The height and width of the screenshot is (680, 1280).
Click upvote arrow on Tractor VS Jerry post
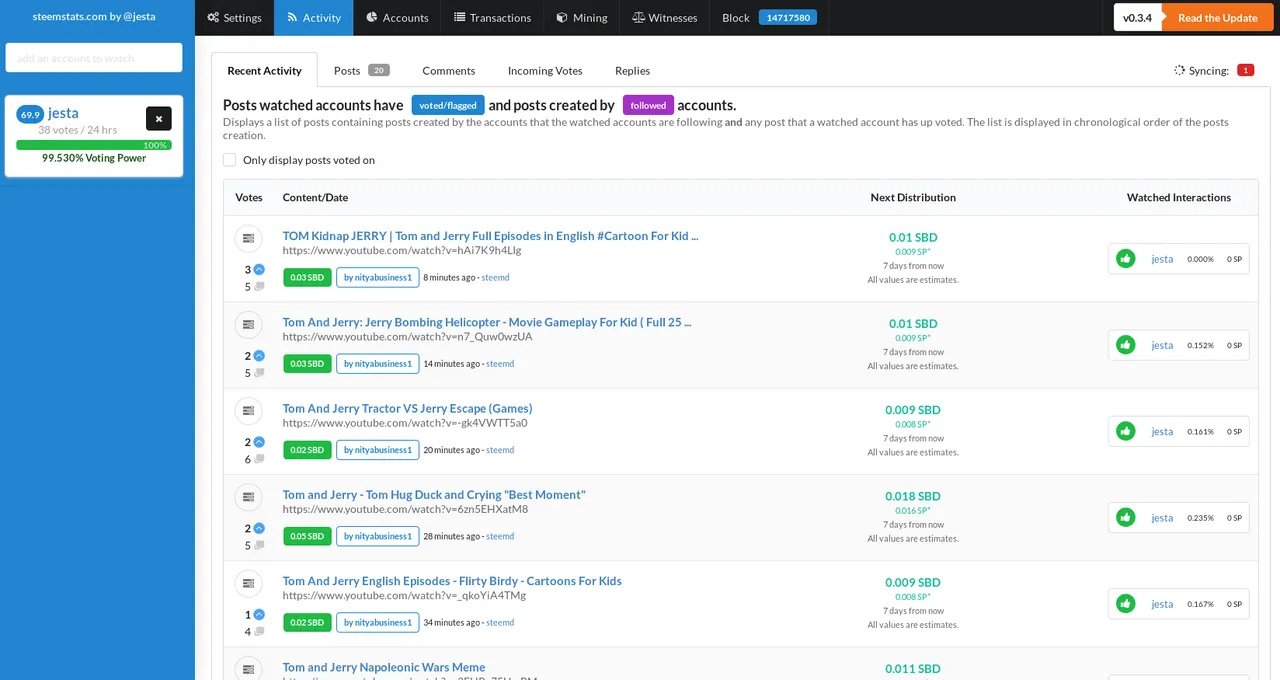259,442
